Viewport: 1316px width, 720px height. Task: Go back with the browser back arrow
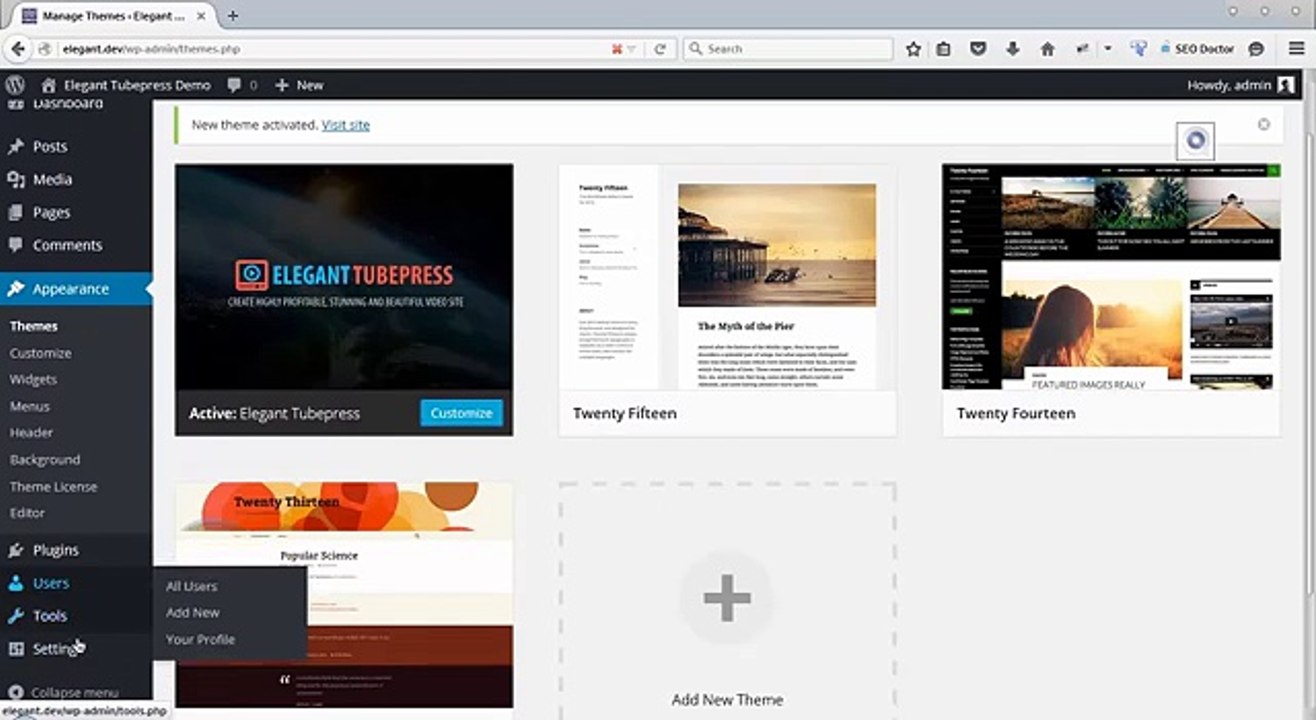17,48
